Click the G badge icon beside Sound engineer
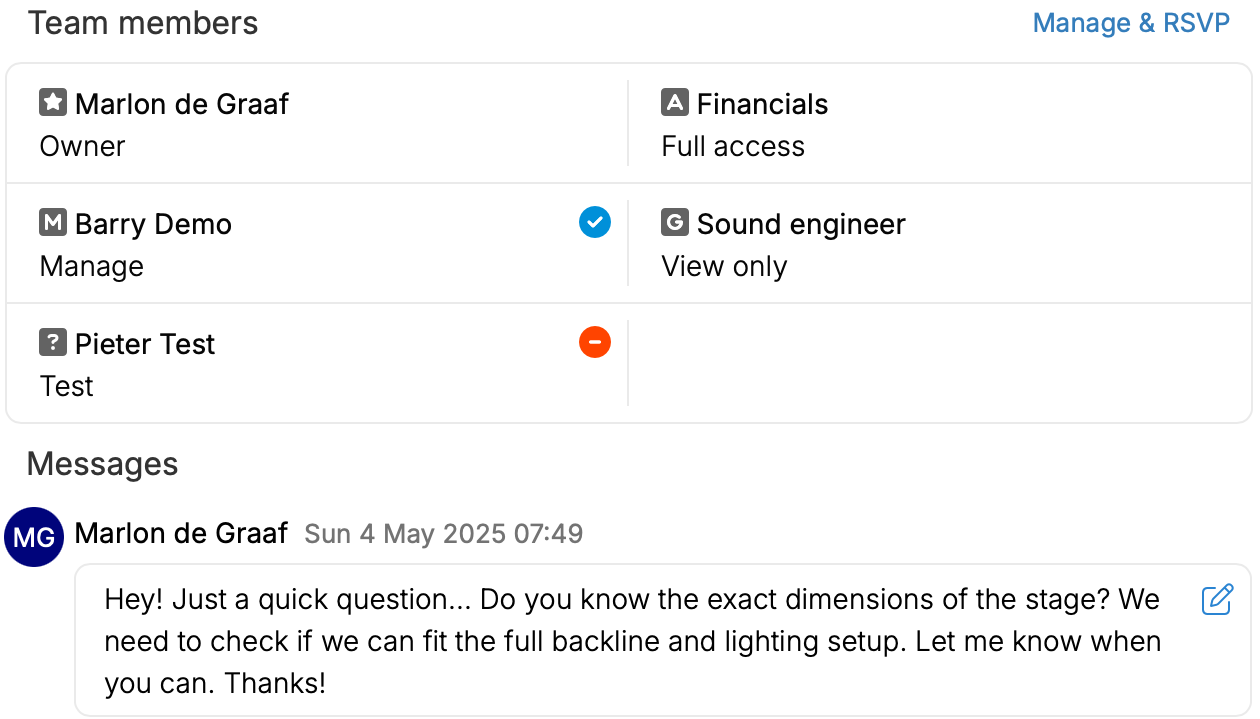The height and width of the screenshot is (719, 1260). coord(675,222)
